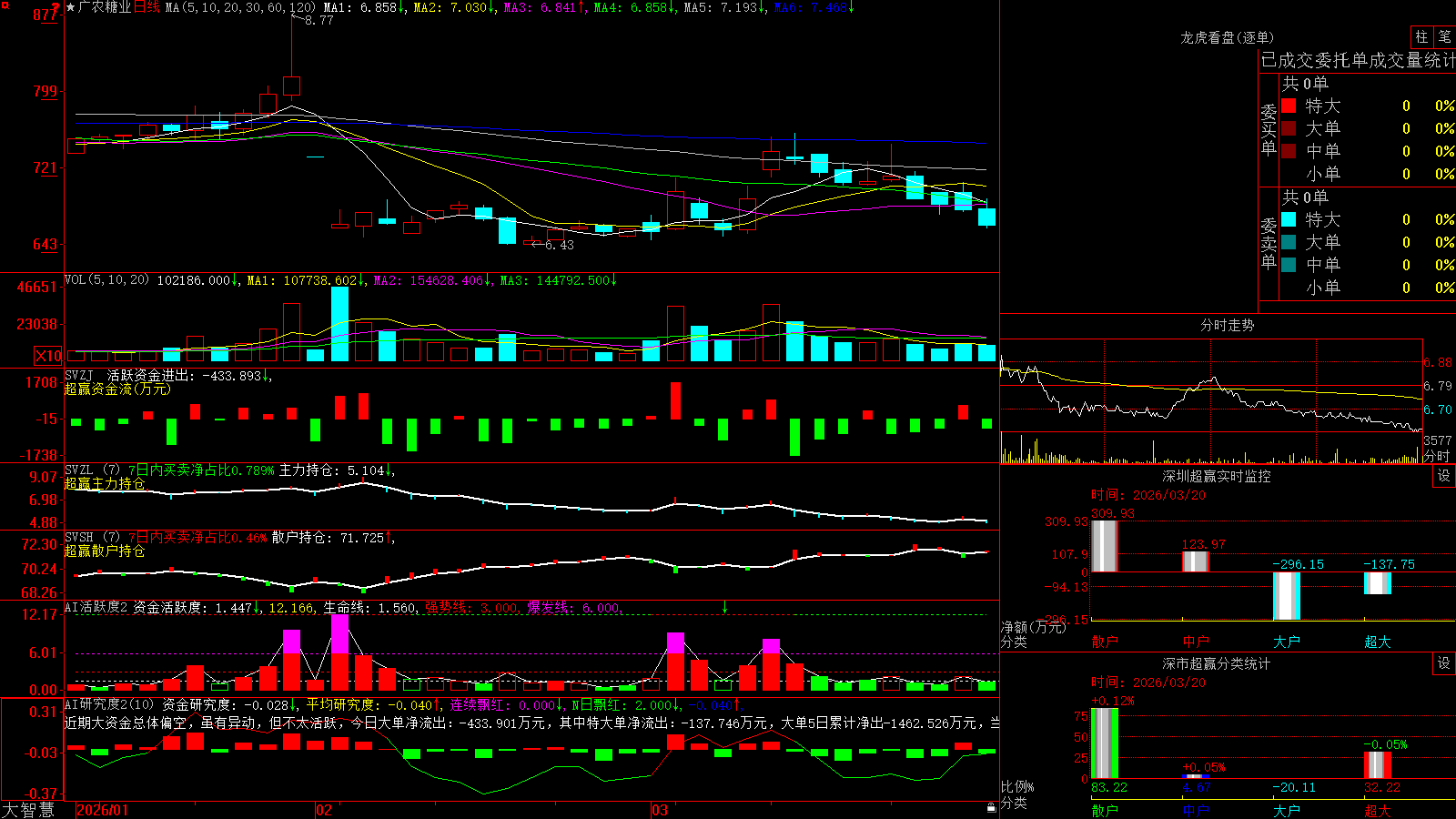Click the star icon before 广农糖业
Image resolution: width=1456 pixels, height=819 pixels.
[71, 7]
